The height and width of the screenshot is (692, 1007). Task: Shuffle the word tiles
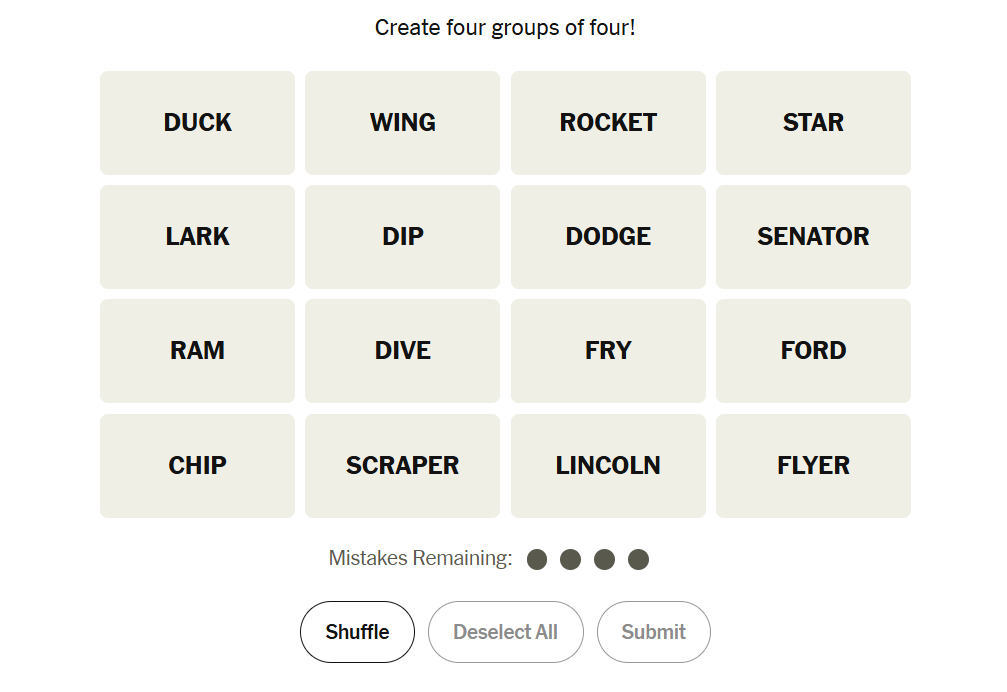pos(357,632)
